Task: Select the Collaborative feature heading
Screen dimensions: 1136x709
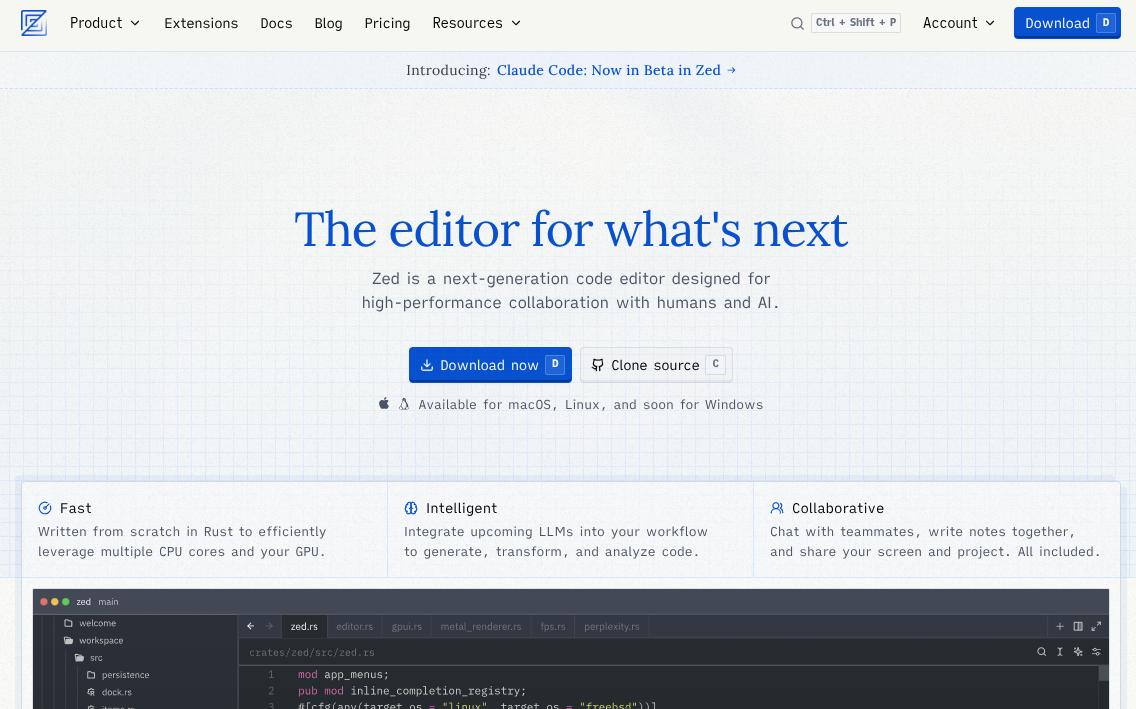Action: click(838, 508)
